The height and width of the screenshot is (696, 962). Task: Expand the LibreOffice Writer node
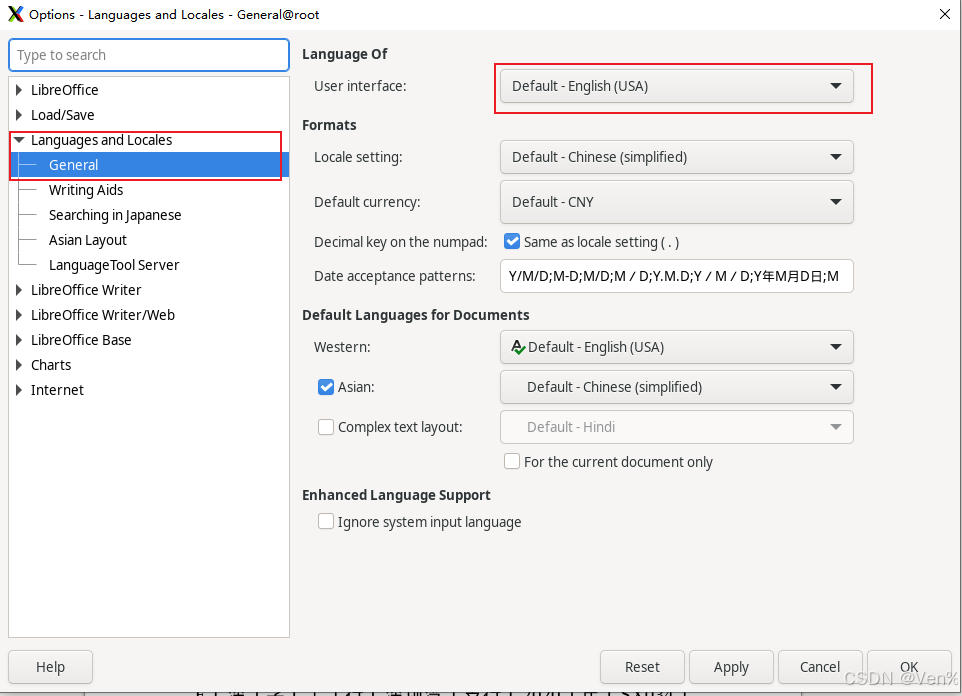[x=19, y=290]
